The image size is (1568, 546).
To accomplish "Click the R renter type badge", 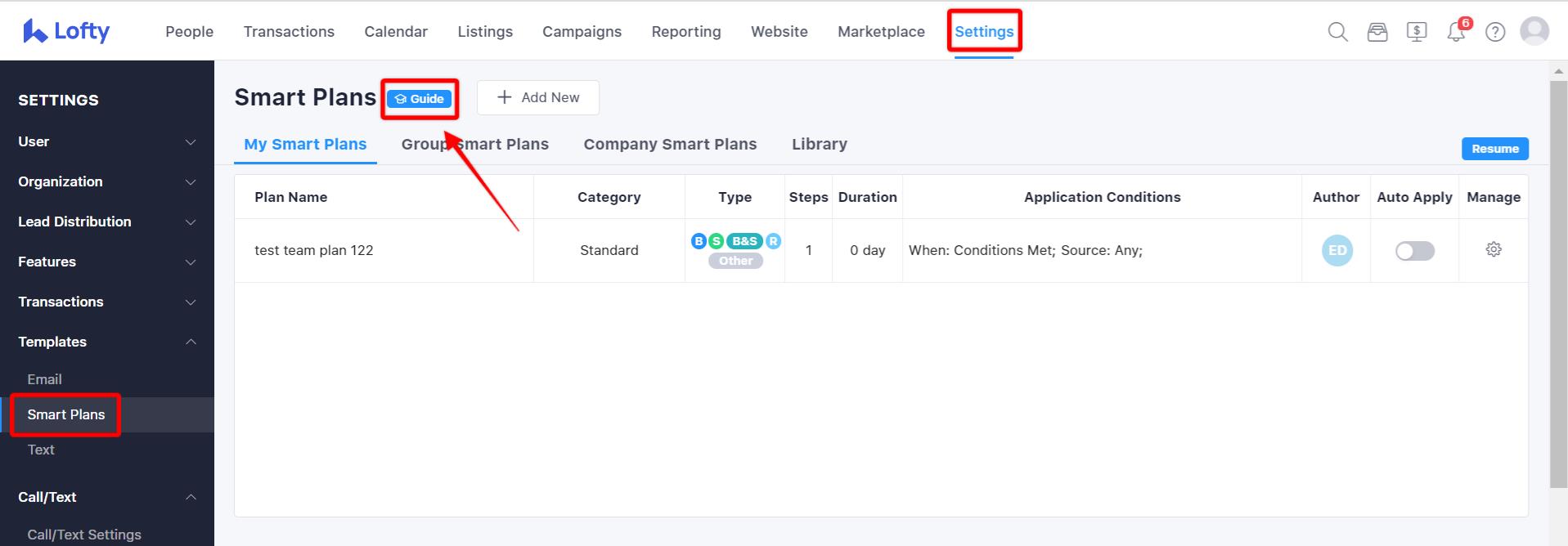I will 773,241.
